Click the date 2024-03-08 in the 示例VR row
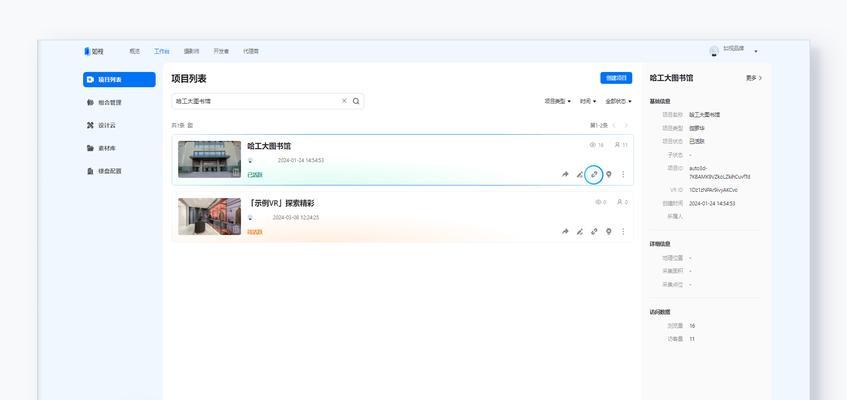Viewport: 847px width, 400px height. click(295, 218)
